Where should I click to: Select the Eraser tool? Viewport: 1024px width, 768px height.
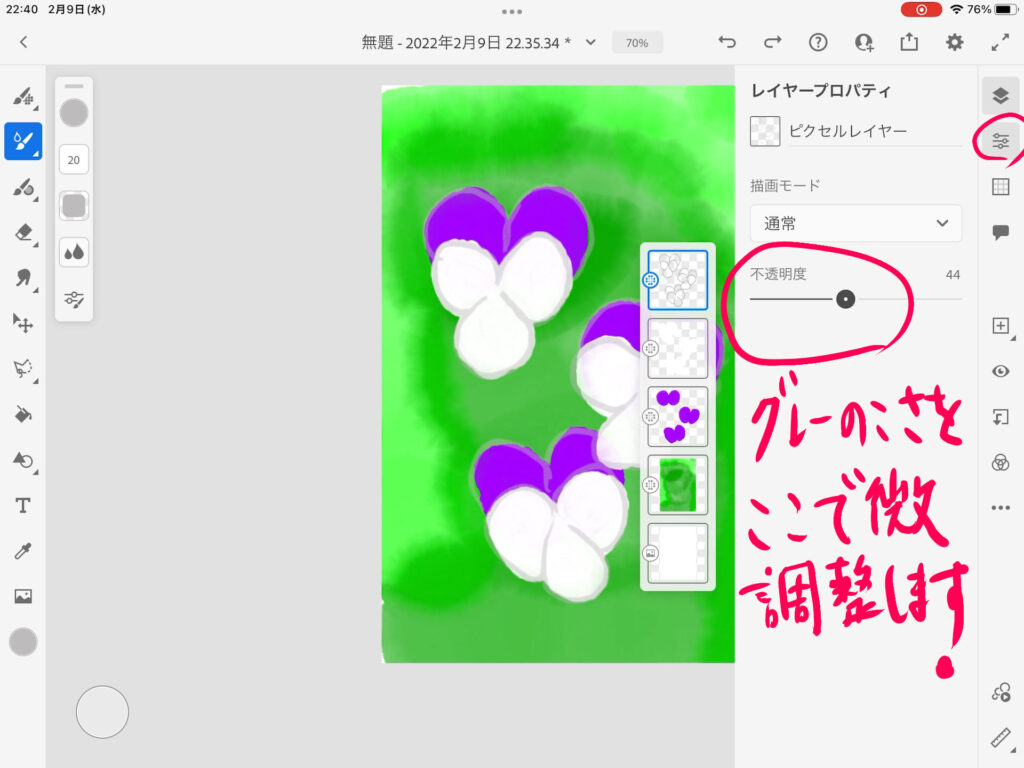click(23, 232)
